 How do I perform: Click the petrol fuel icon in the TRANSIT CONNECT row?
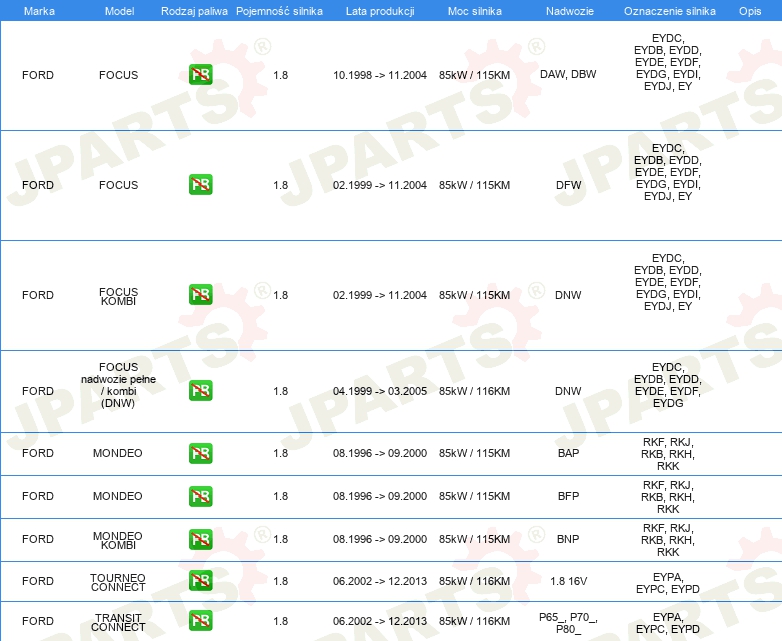(200, 621)
